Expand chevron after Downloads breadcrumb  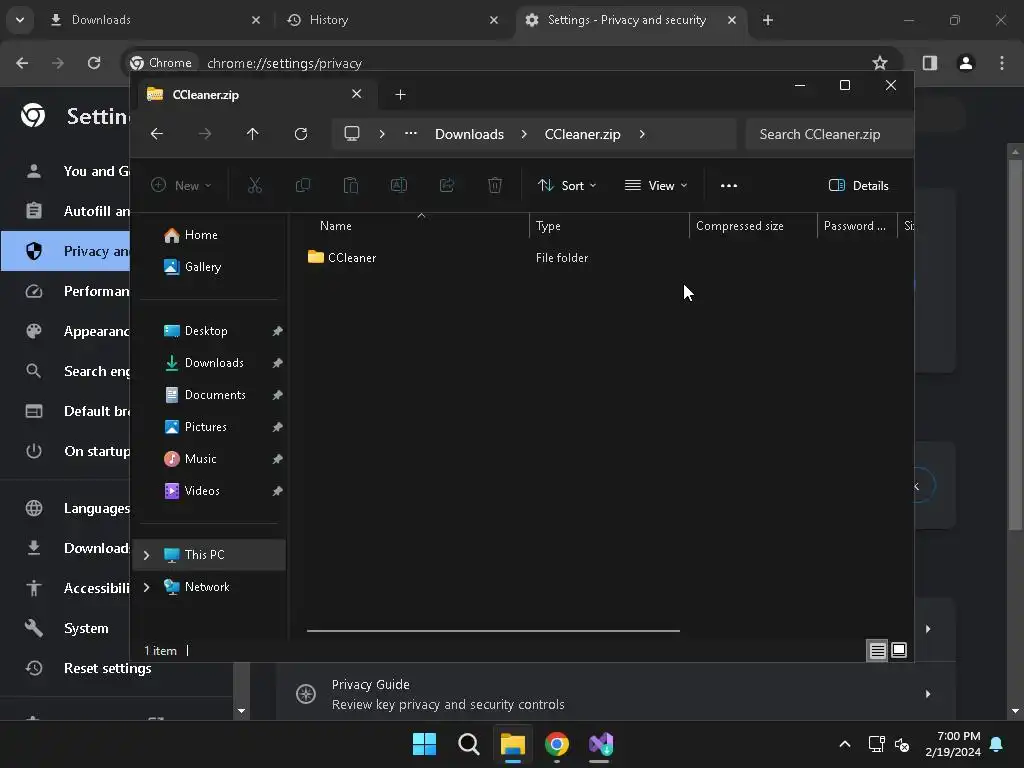[524, 134]
